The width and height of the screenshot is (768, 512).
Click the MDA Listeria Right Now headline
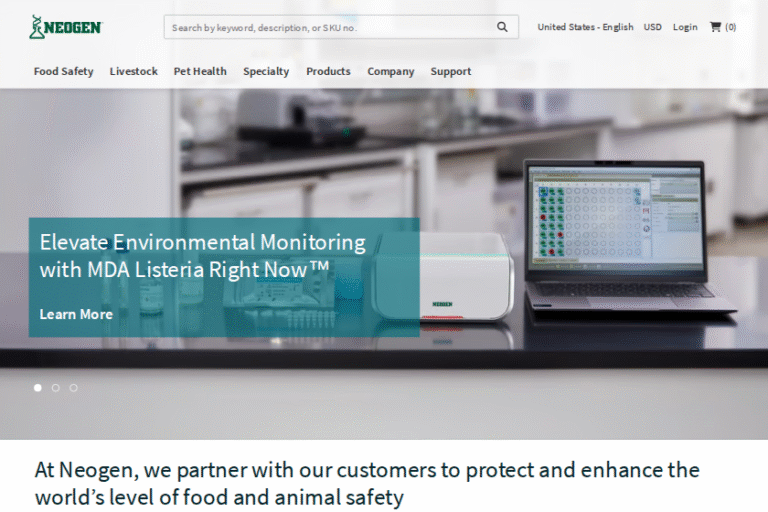(202, 255)
